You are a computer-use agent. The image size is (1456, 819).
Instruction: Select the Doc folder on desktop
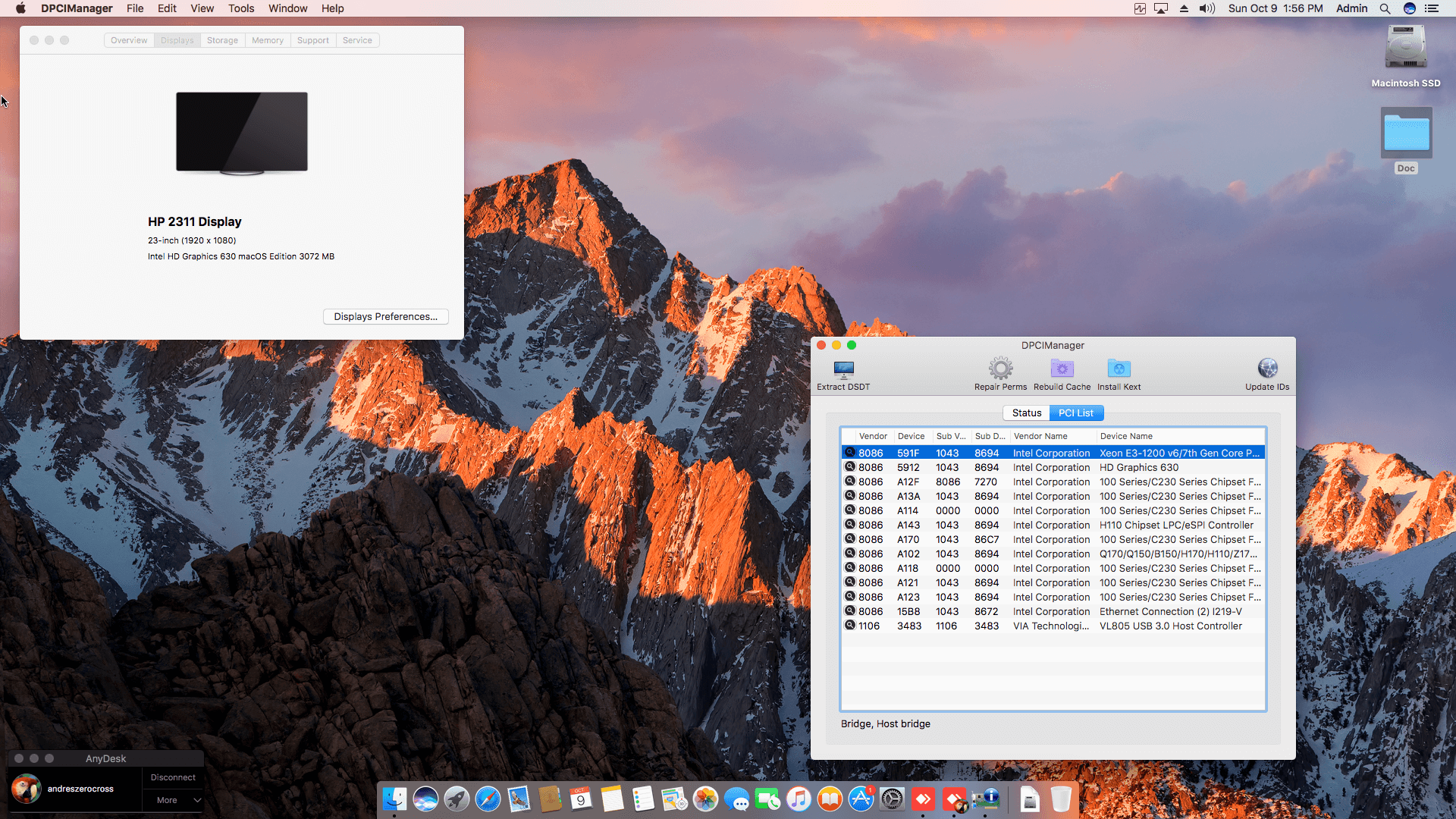[x=1406, y=141]
